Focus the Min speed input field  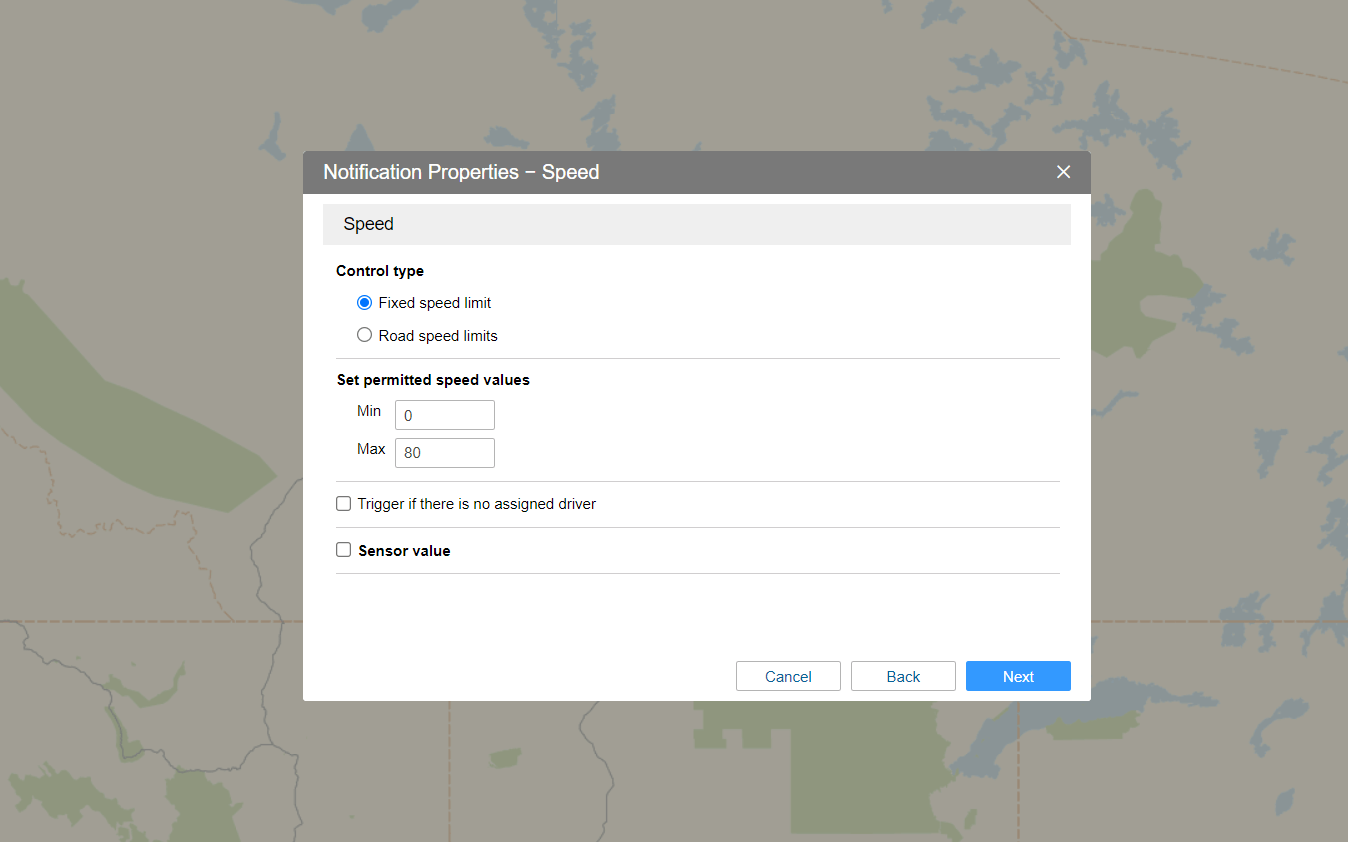click(444, 415)
